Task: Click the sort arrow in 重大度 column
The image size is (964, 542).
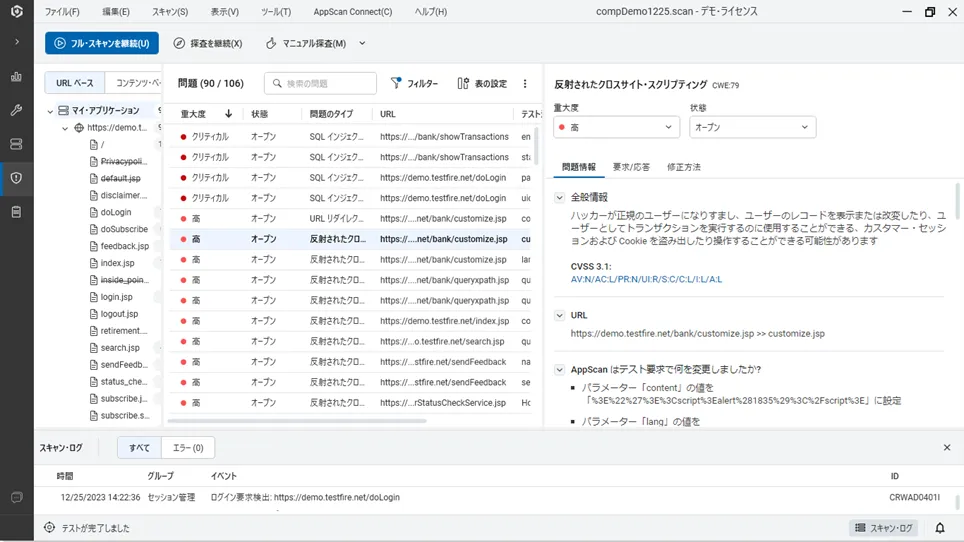Action: click(x=228, y=114)
